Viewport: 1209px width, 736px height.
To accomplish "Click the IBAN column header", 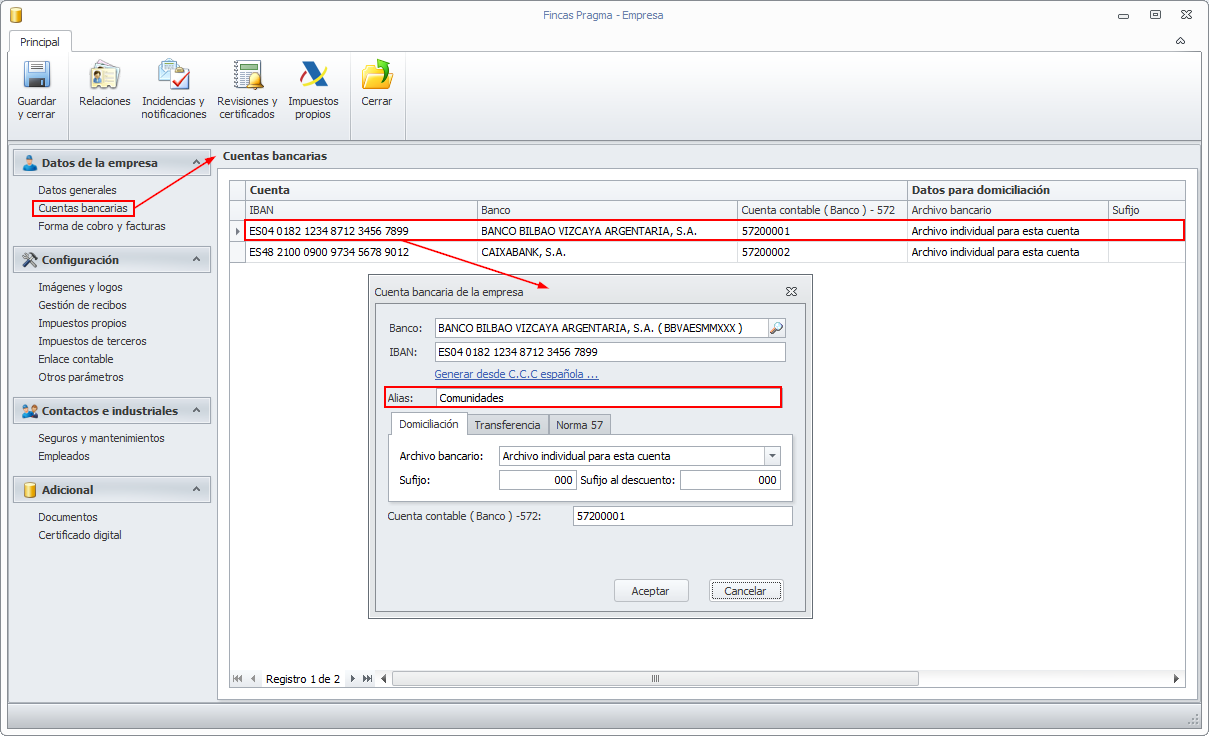I will pyautogui.click(x=361, y=210).
